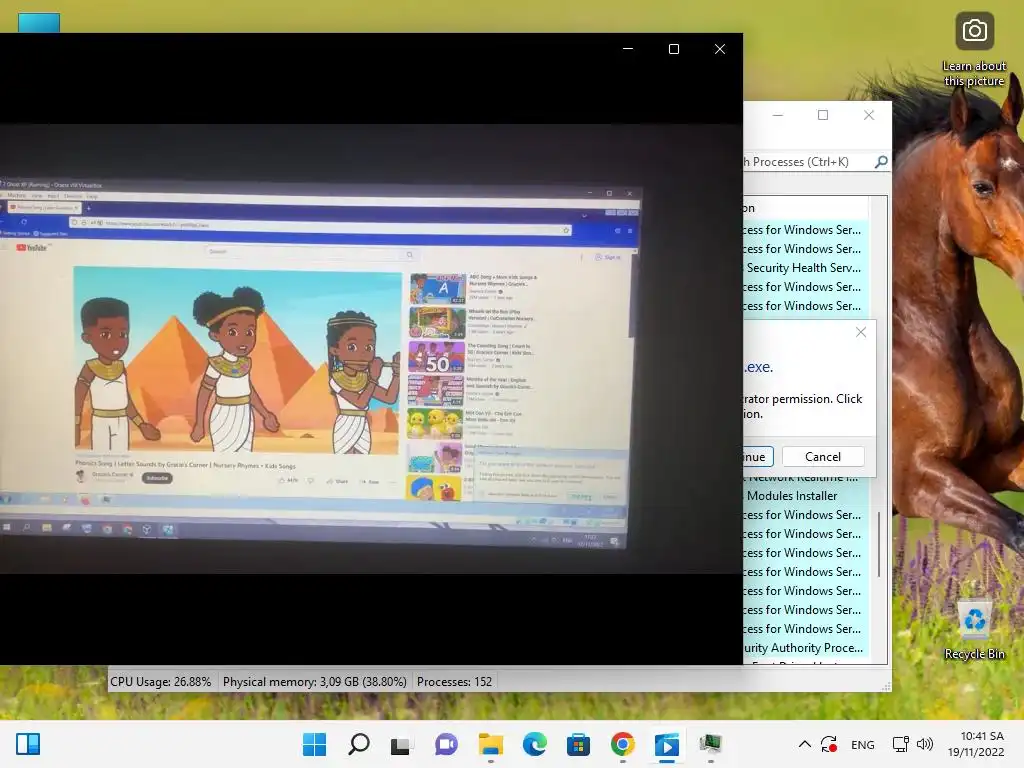Viewport: 1024px width, 768px height.
Task: Minimize the video player window
Action: 628,49
